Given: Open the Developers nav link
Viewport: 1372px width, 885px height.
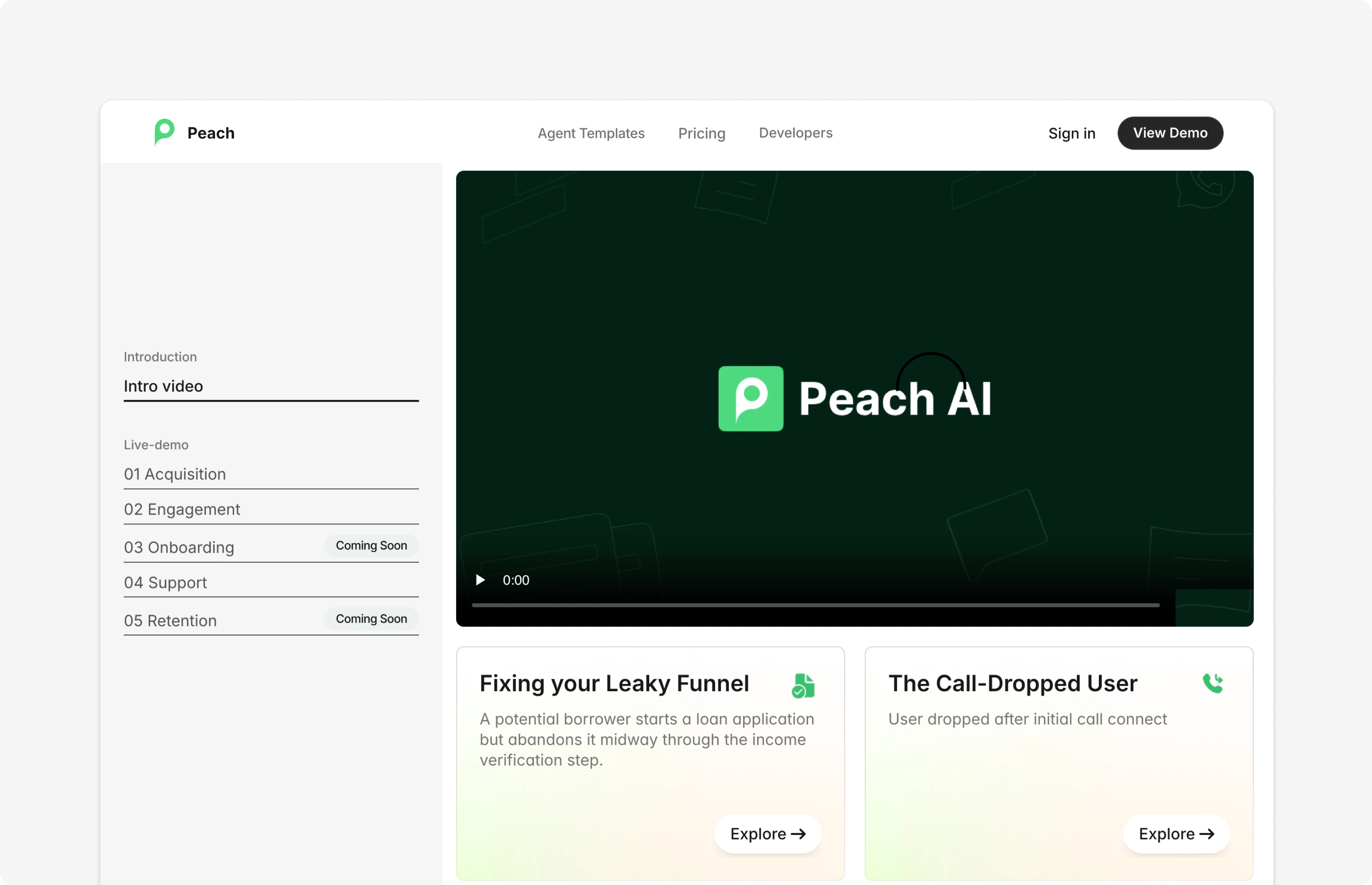Looking at the screenshot, I should pos(795,133).
